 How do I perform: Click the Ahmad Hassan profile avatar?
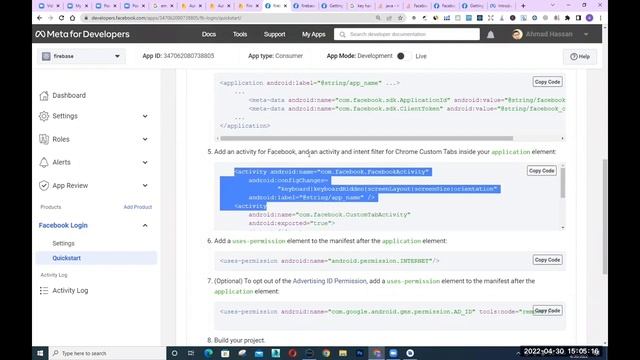pos(517,34)
